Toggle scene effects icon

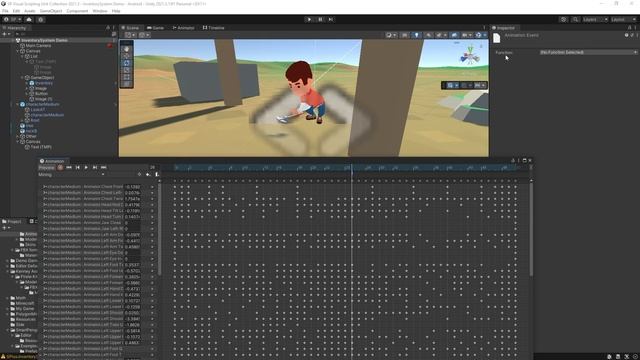point(440,35)
